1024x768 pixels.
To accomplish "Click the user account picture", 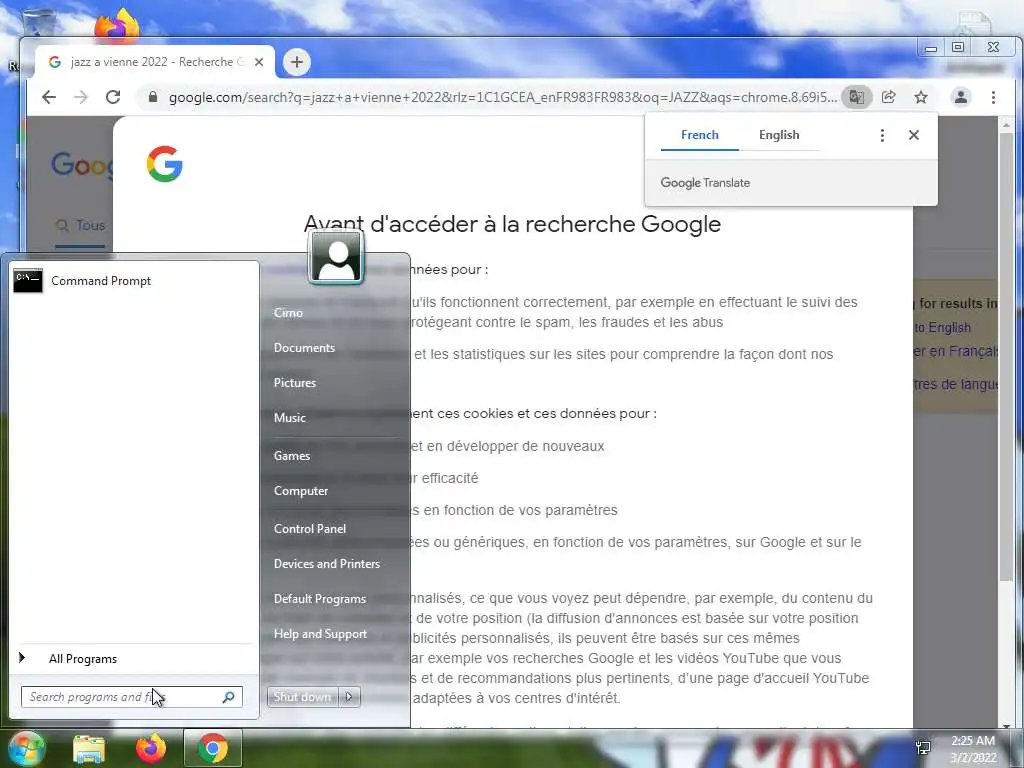I will pos(336,257).
